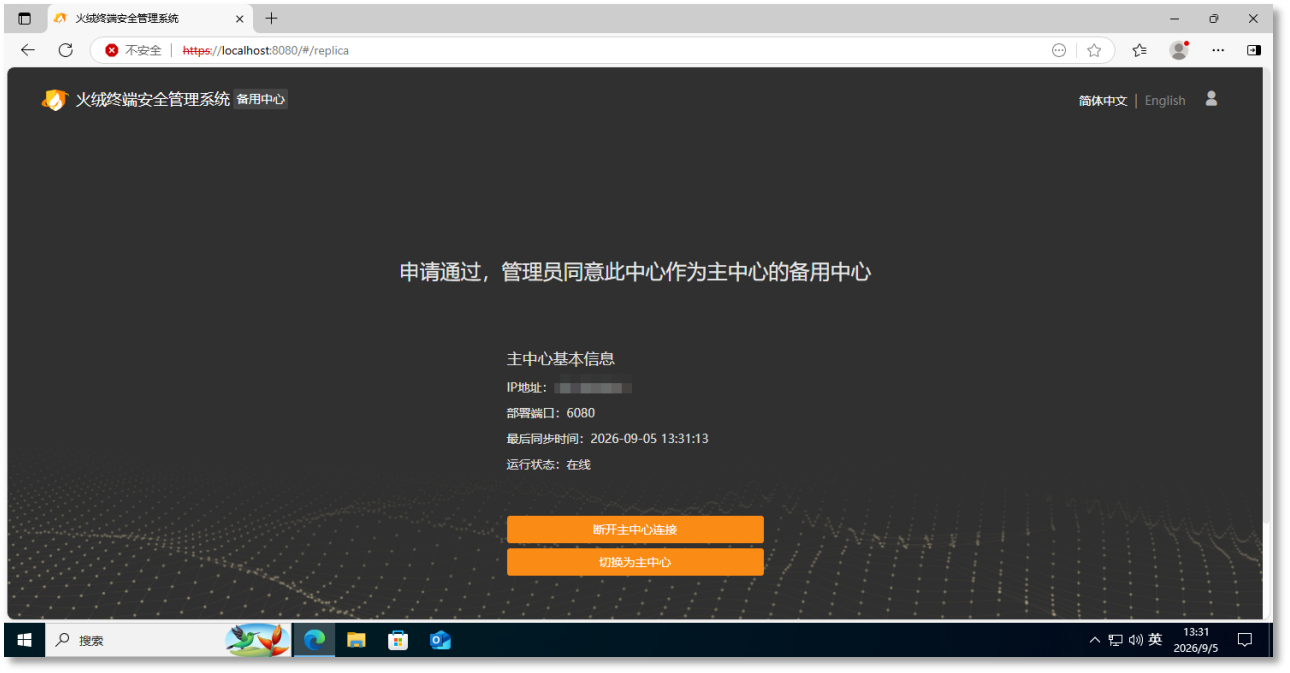The width and height of the screenshot is (1290, 673).
Task: Click the 备用中心 badge
Action: (x=261, y=99)
